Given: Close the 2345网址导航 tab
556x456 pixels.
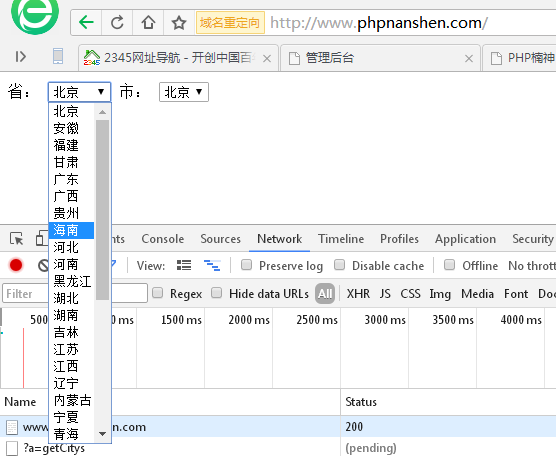Looking at the screenshot, I should (x=267, y=59).
